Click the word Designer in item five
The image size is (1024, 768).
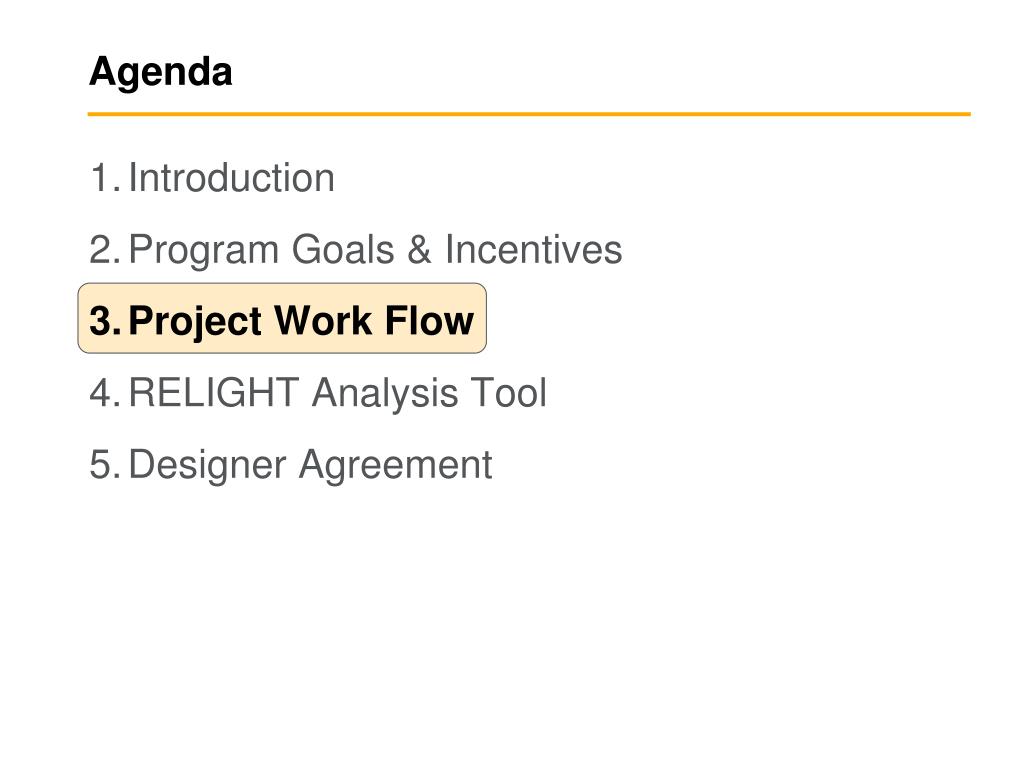point(208,466)
